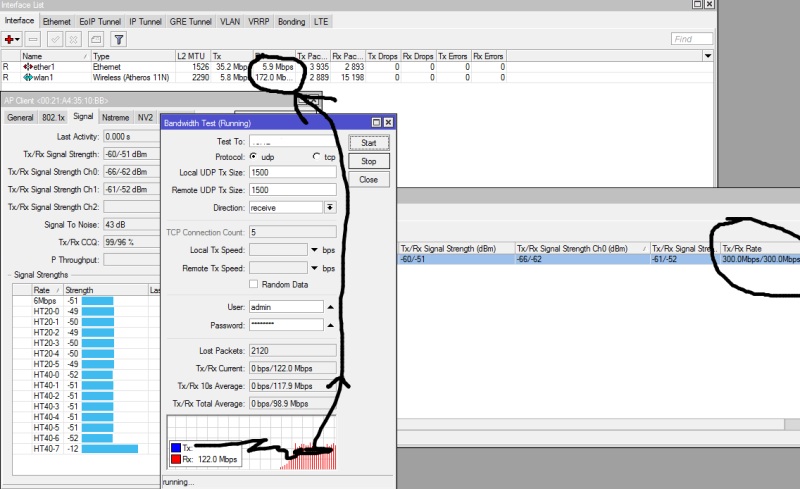Click the Test To address field
This screenshot has width=800, height=489.
292,141
